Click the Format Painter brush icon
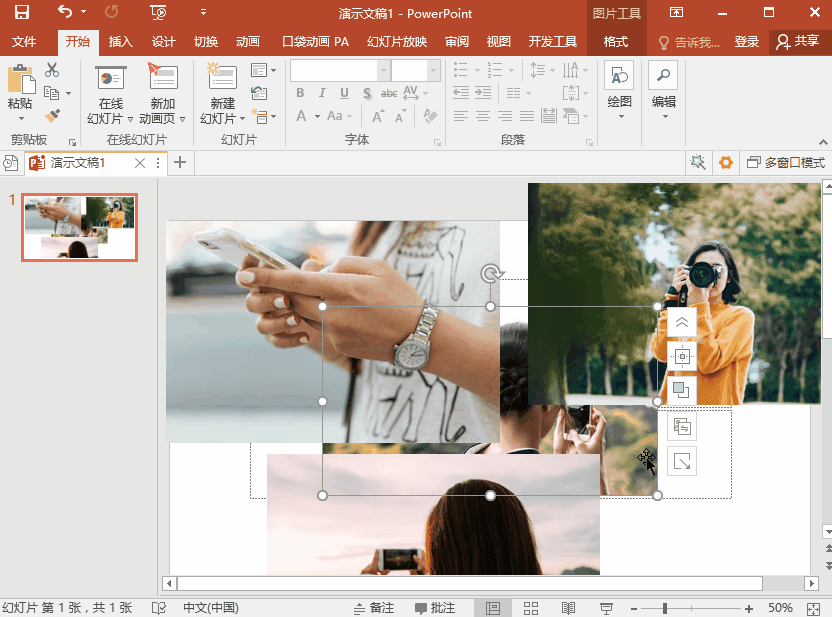 coord(52,116)
